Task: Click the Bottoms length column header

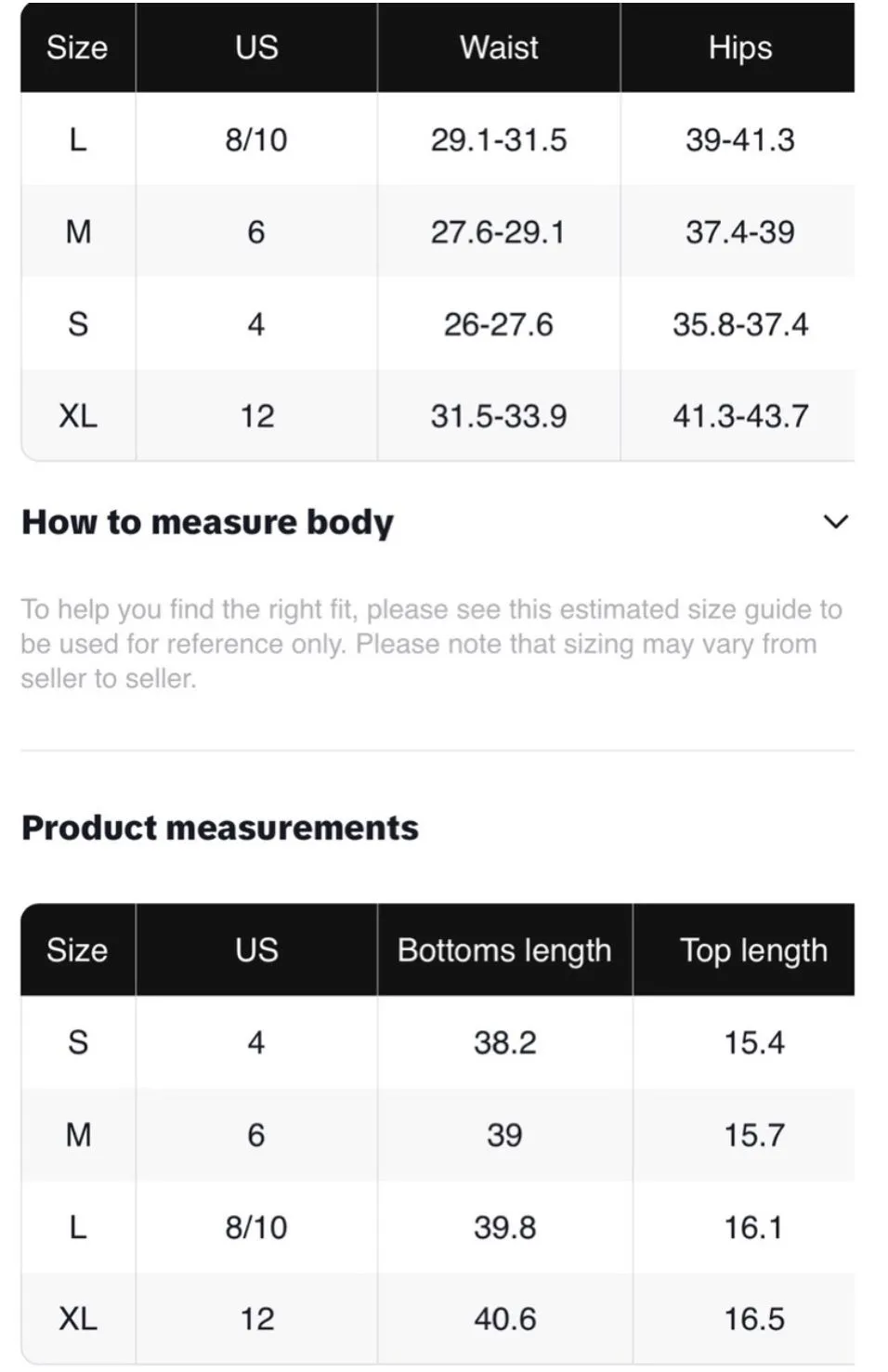Action: click(504, 950)
